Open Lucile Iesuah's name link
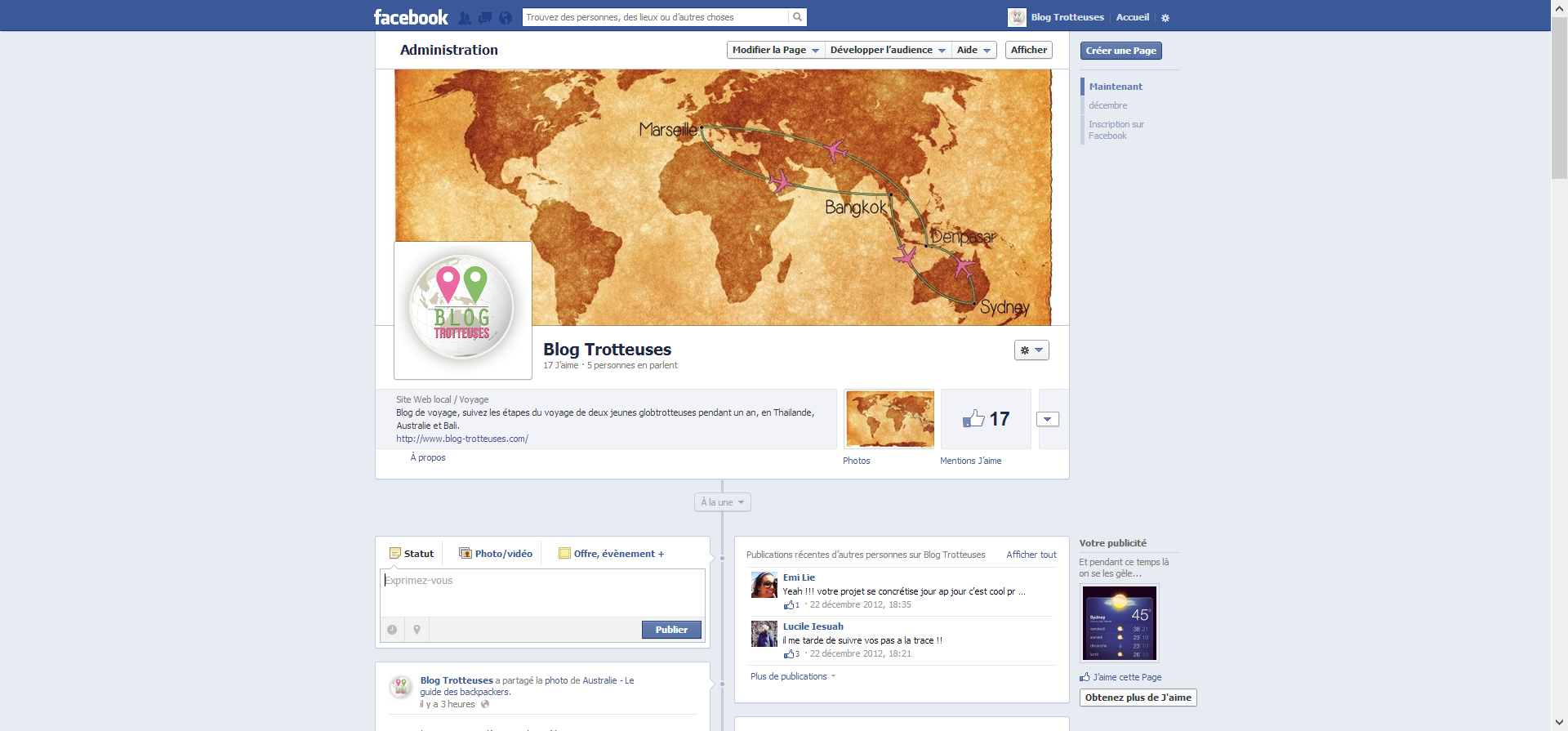The width and height of the screenshot is (1568, 731). point(813,626)
